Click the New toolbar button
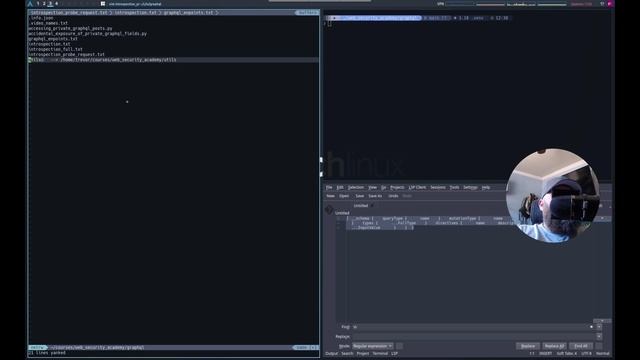This screenshot has width=640, height=360. click(x=330, y=196)
